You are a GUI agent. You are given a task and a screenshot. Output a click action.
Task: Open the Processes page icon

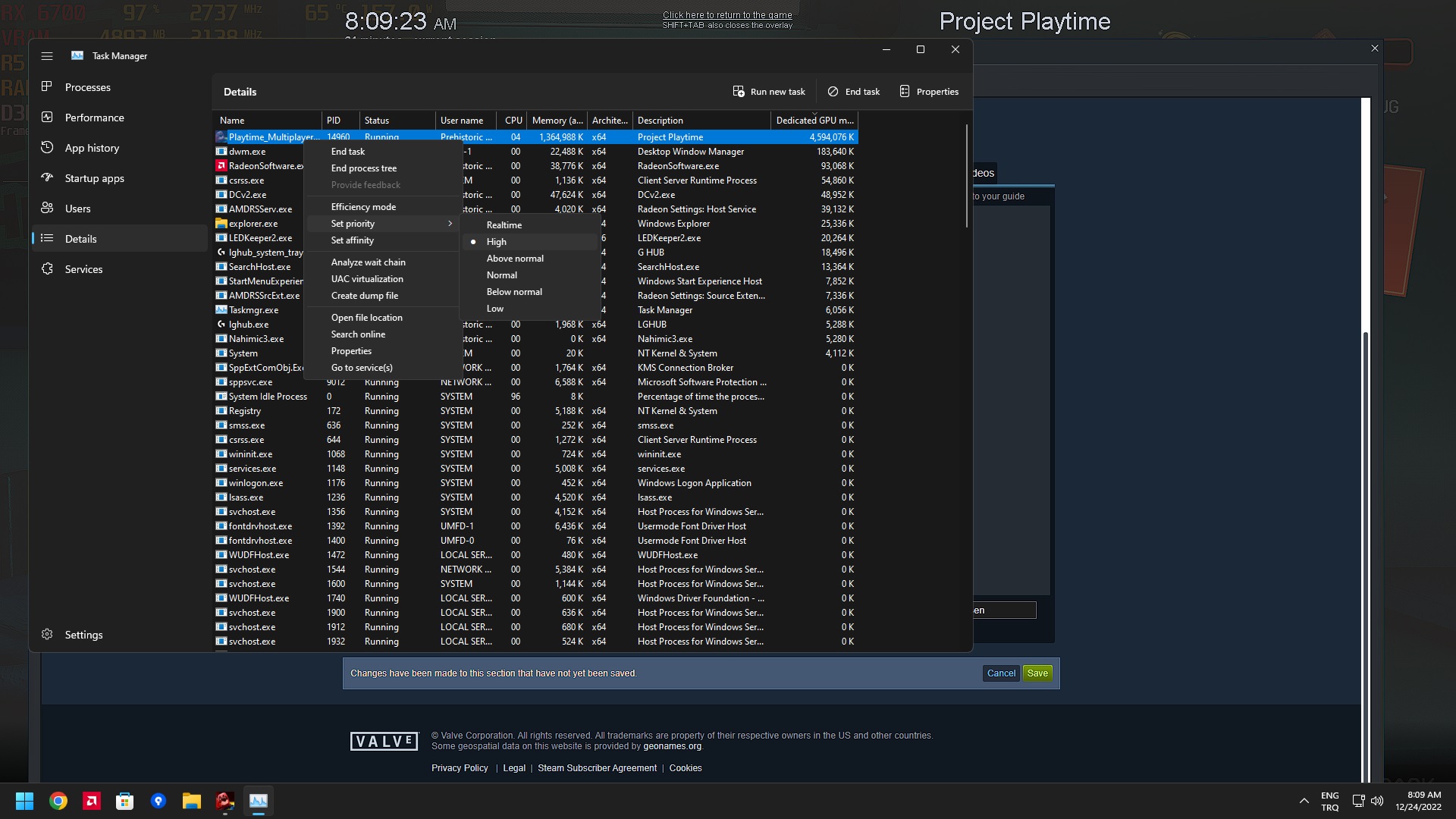click(x=47, y=86)
